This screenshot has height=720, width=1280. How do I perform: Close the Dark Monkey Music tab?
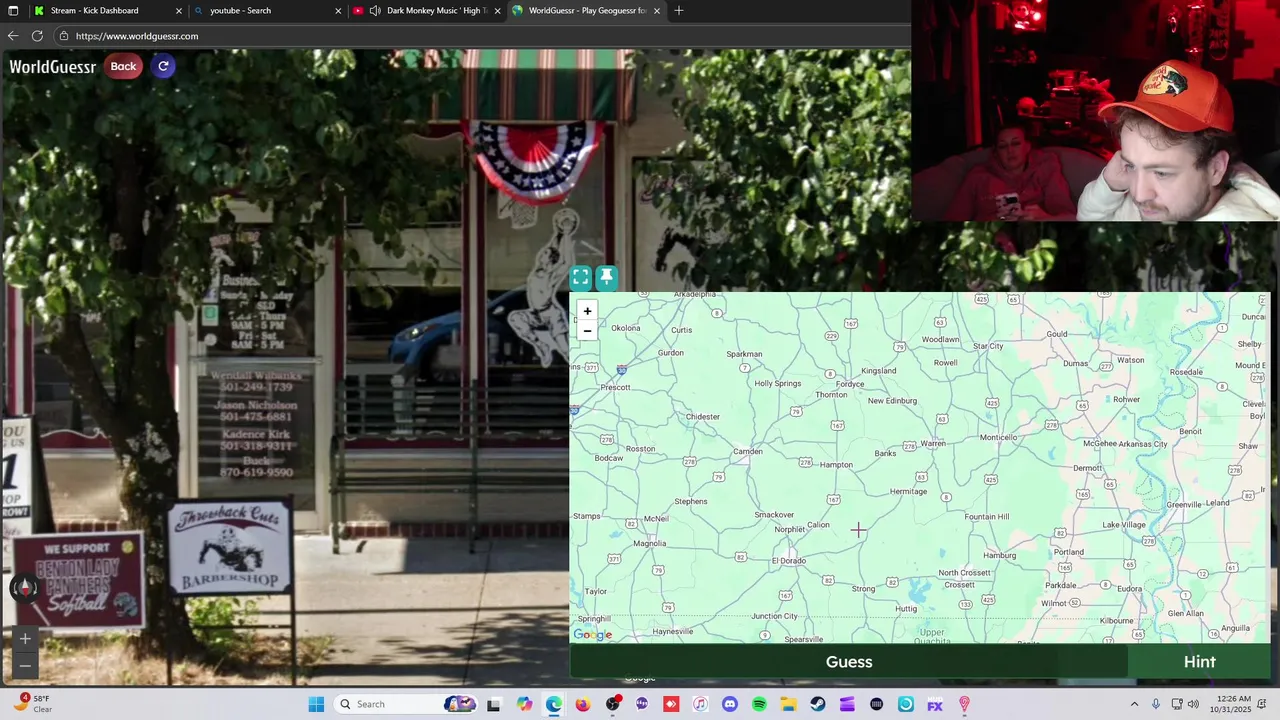(497, 11)
